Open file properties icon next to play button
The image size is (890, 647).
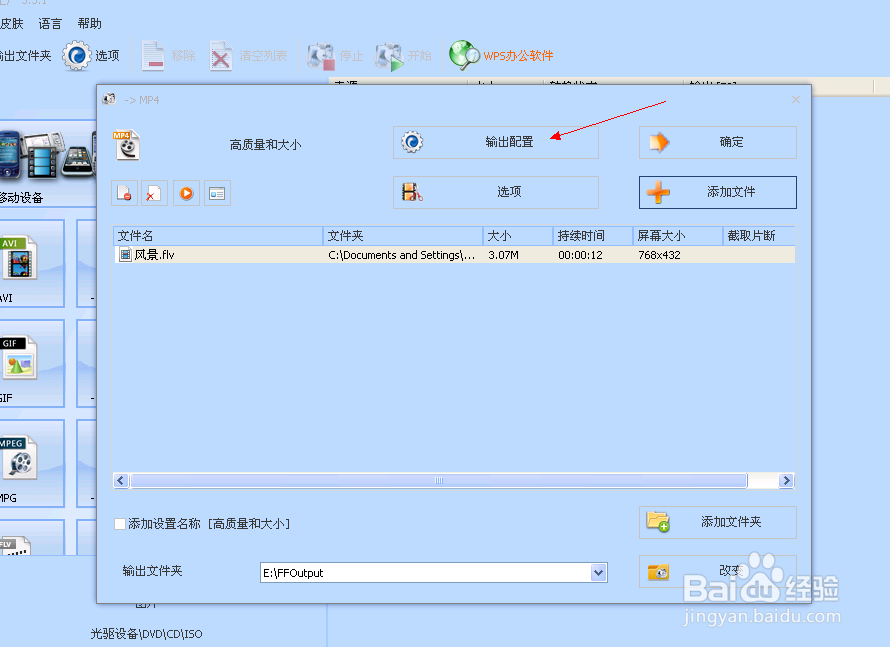click(x=218, y=193)
